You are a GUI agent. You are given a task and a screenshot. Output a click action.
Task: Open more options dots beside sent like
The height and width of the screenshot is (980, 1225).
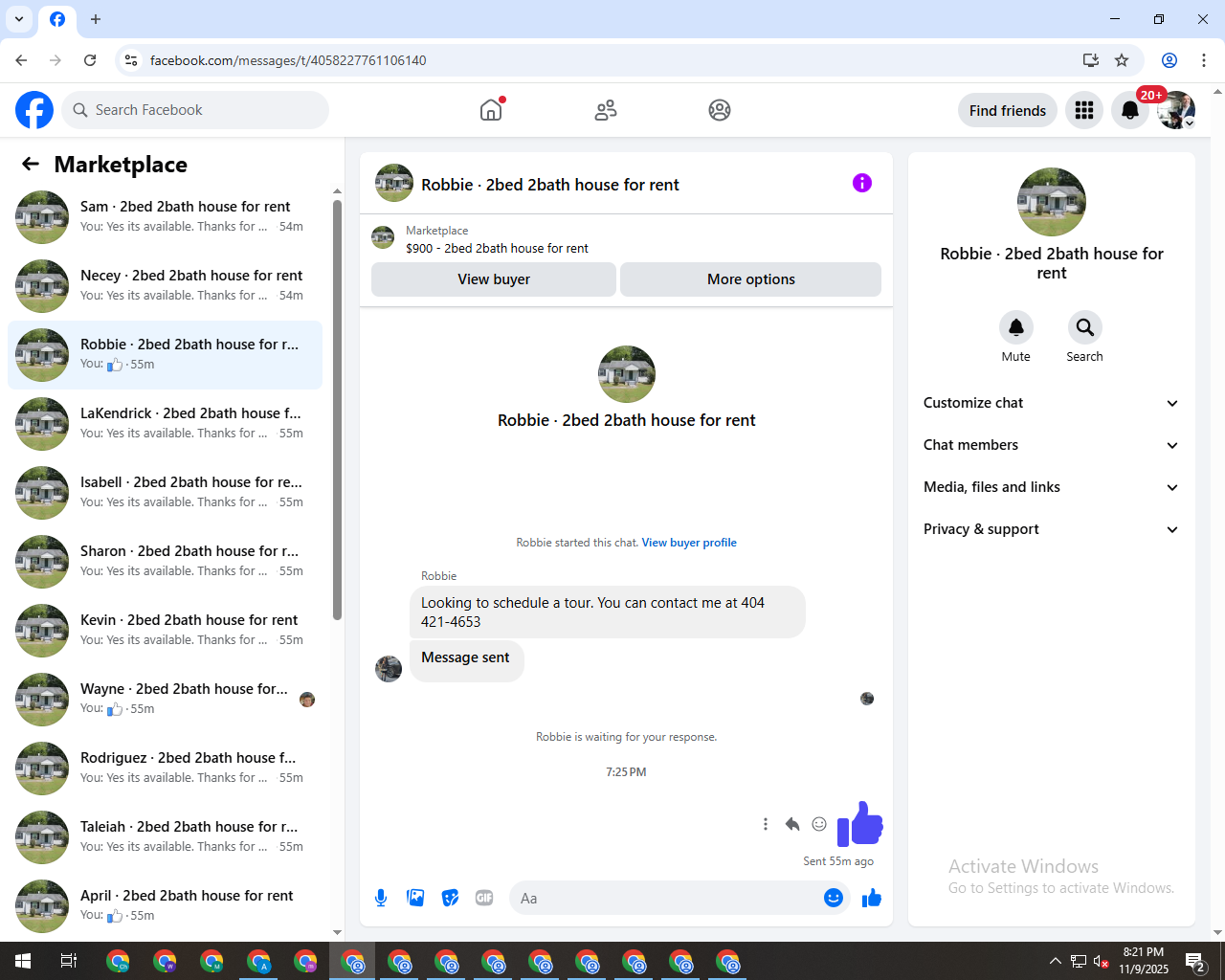coord(766,824)
